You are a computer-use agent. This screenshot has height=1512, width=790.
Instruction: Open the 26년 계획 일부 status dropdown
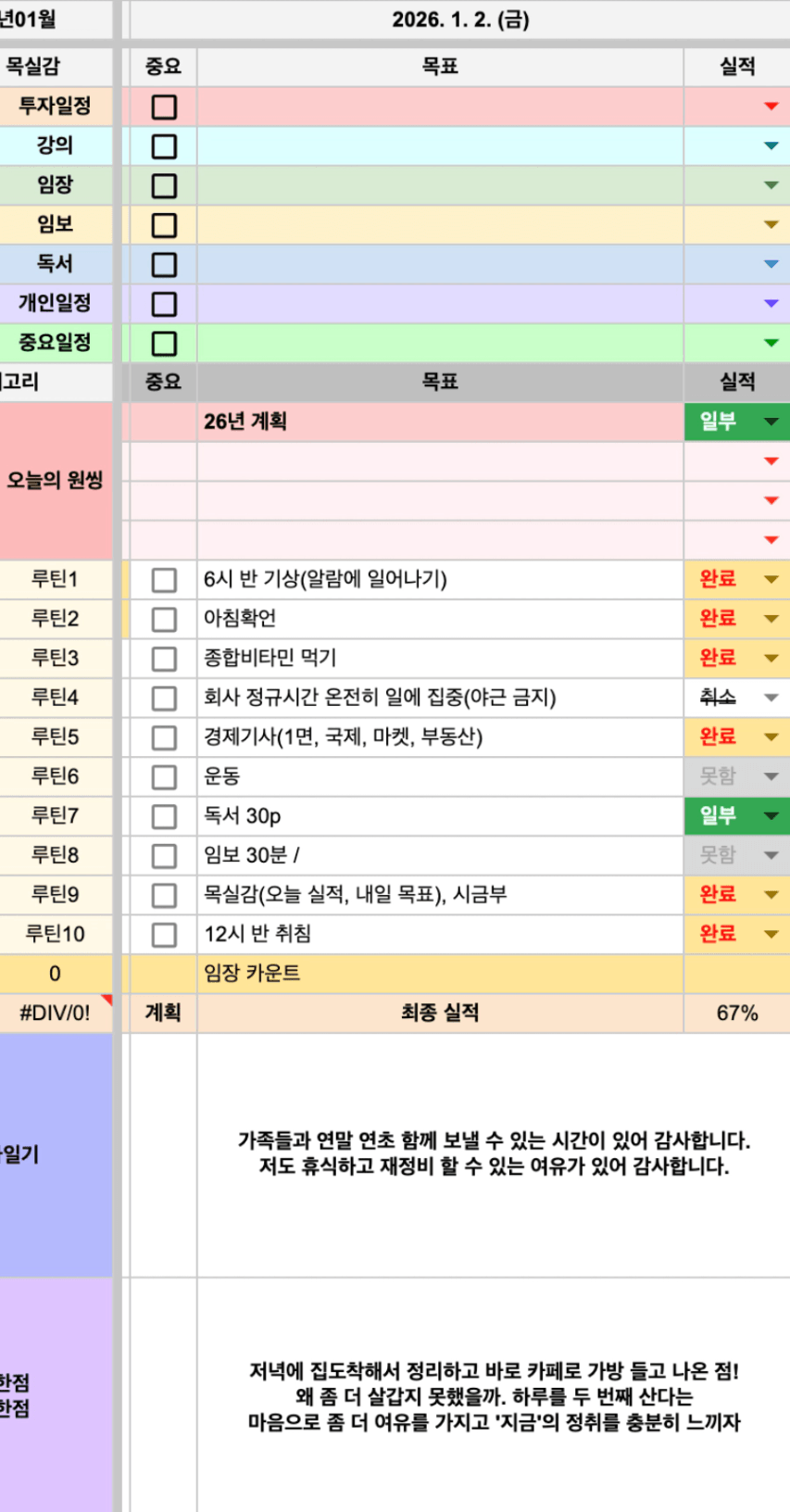(x=771, y=422)
